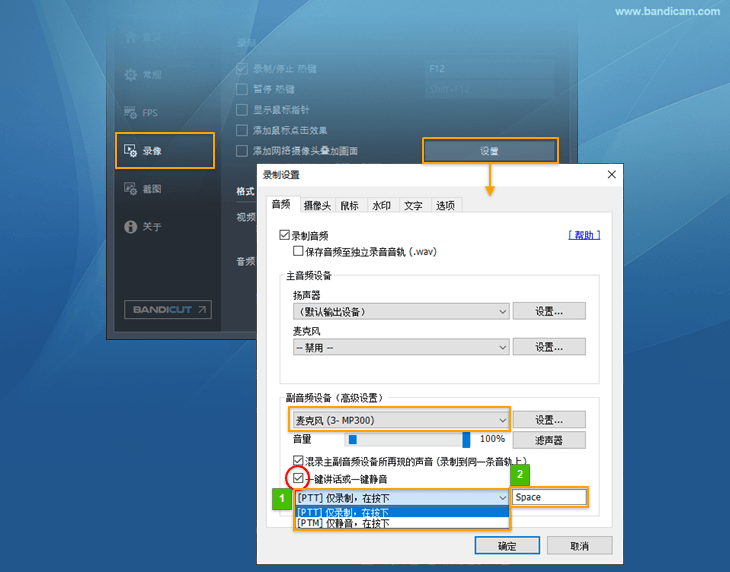Image resolution: width=730 pixels, height=572 pixels.
Task: Enable 显示鼠标指针 checkbox in main window
Action: pyautogui.click(x=242, y=110)
